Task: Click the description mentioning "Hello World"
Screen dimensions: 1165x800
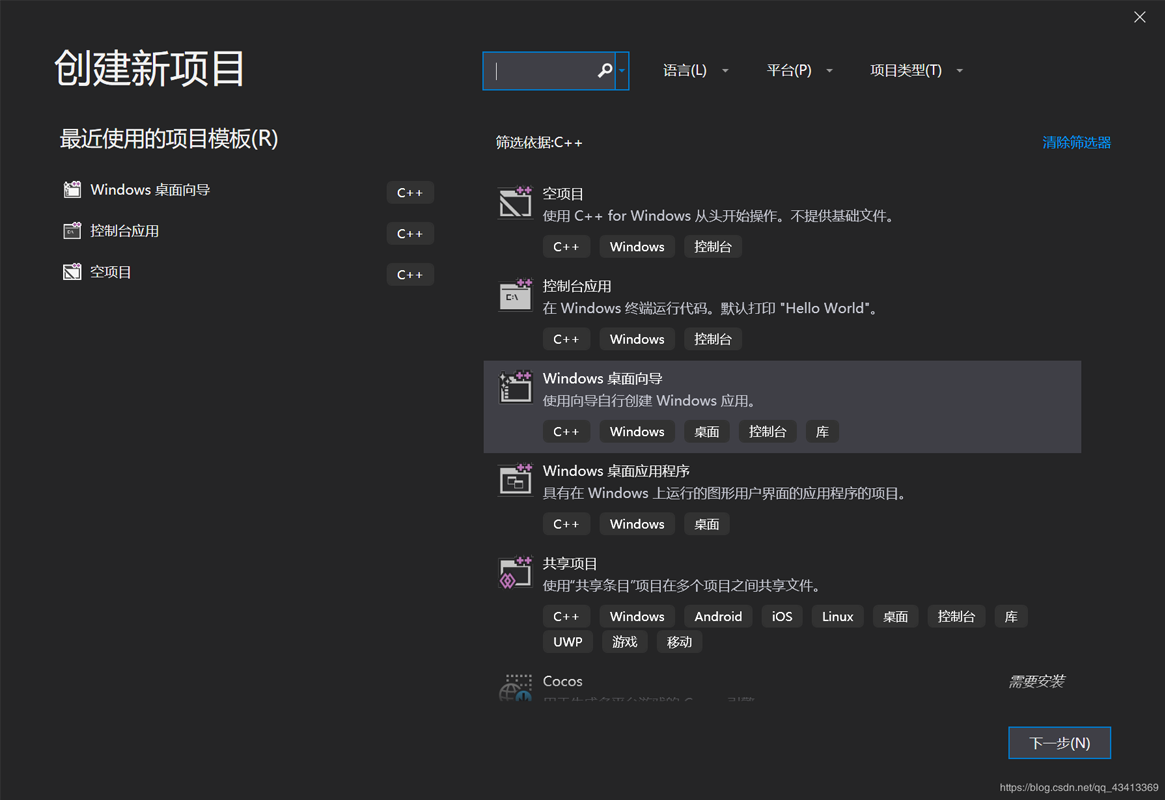Action: click(712, 308)
